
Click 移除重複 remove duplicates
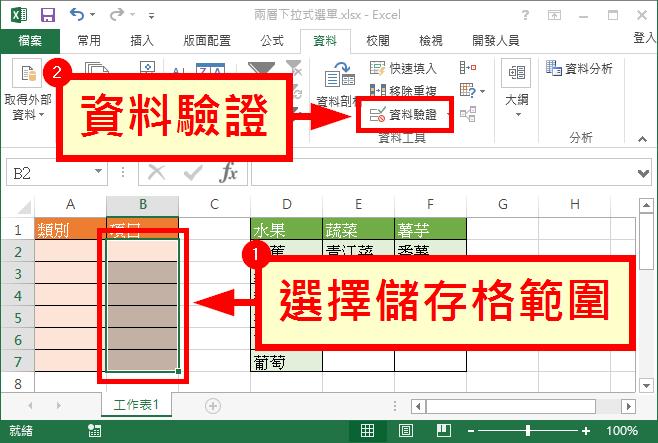[403, 91]
